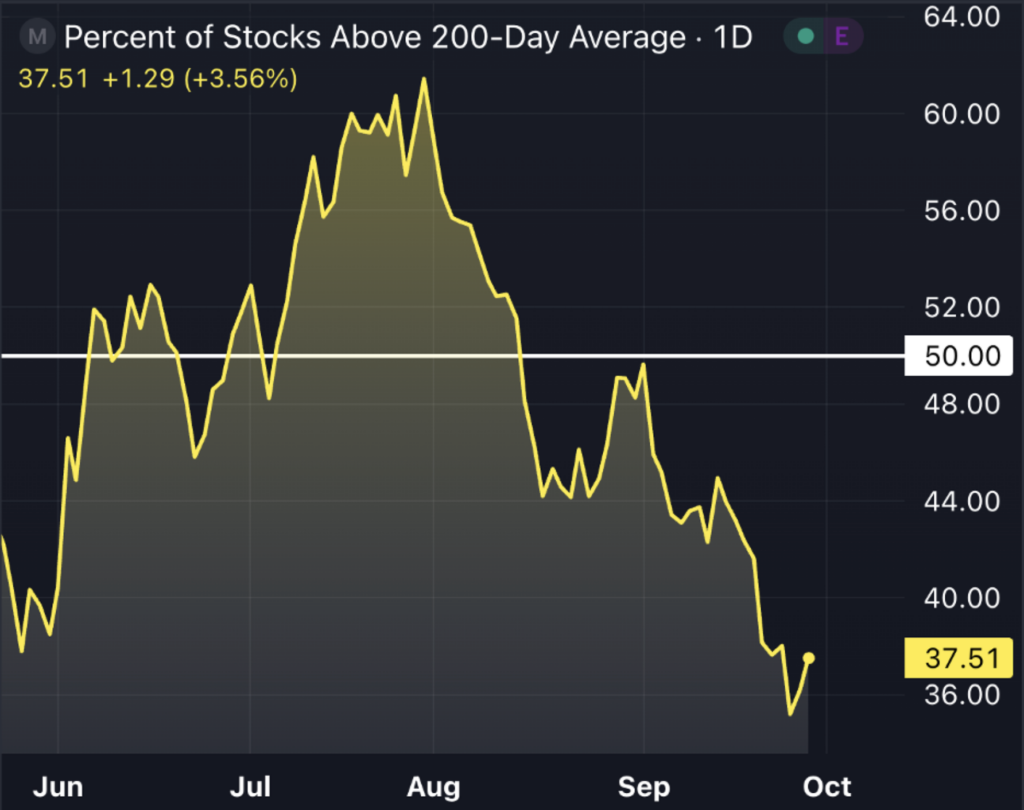This screenshot has width=1024, height=810.
Task: Select the chart title Percent of Stocks Above 200-Day Average
Action: [375, 37]
